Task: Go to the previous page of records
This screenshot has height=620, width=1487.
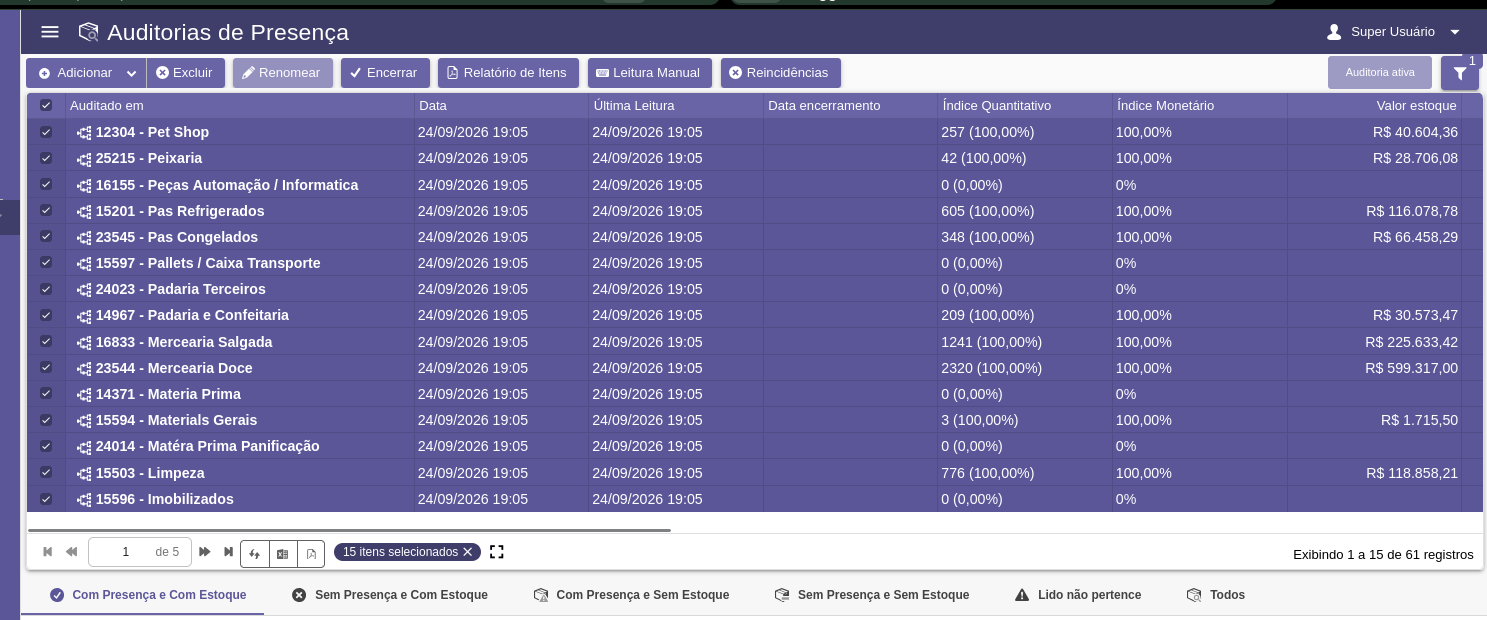Action: [71, 552]
